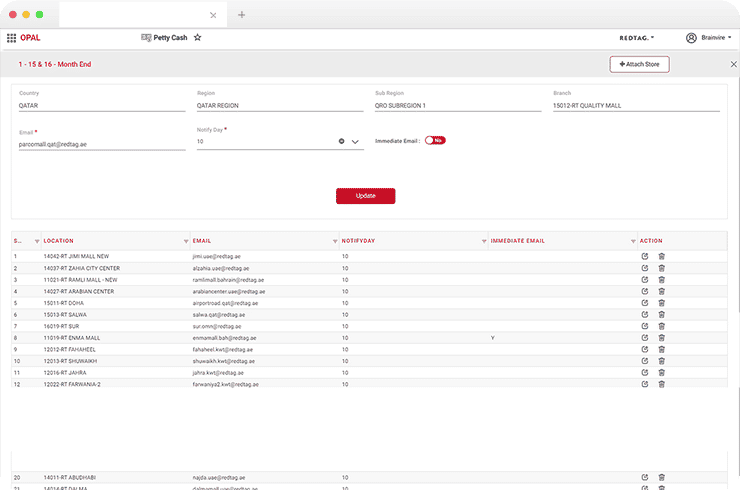Click the Update button
The image size is (740, 490).
click(x=365, y=196)
